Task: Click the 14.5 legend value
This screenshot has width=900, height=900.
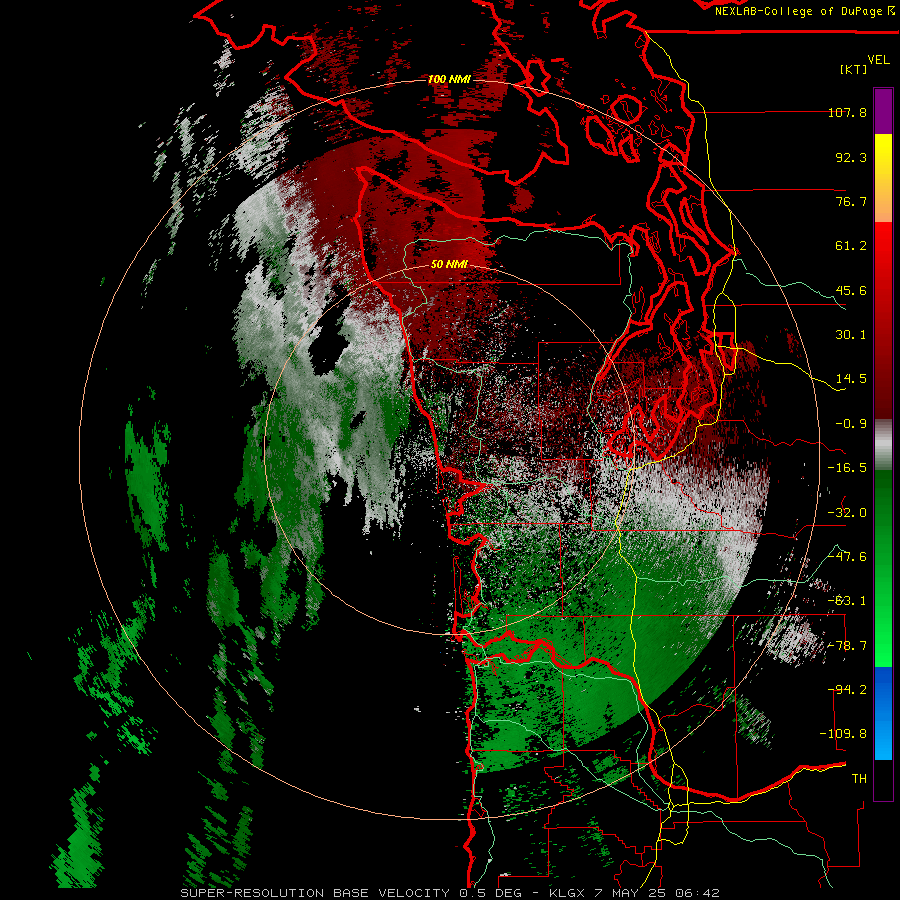Action: pos(851,379)
